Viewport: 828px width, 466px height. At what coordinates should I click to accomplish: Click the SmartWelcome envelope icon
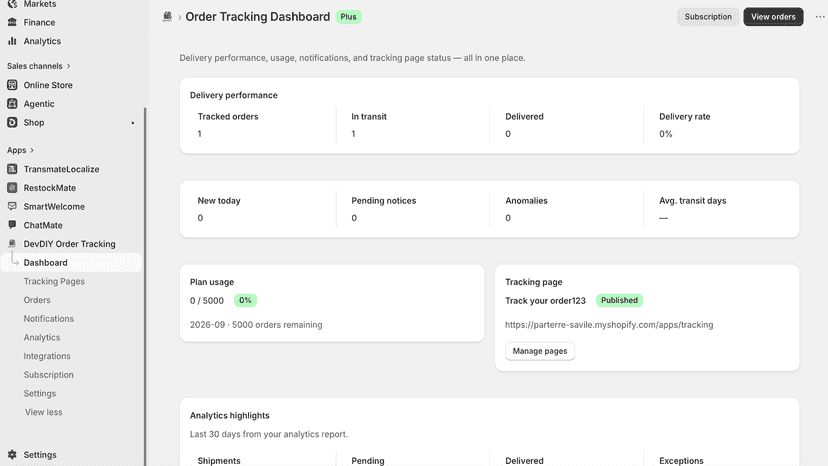coord(12,206)
